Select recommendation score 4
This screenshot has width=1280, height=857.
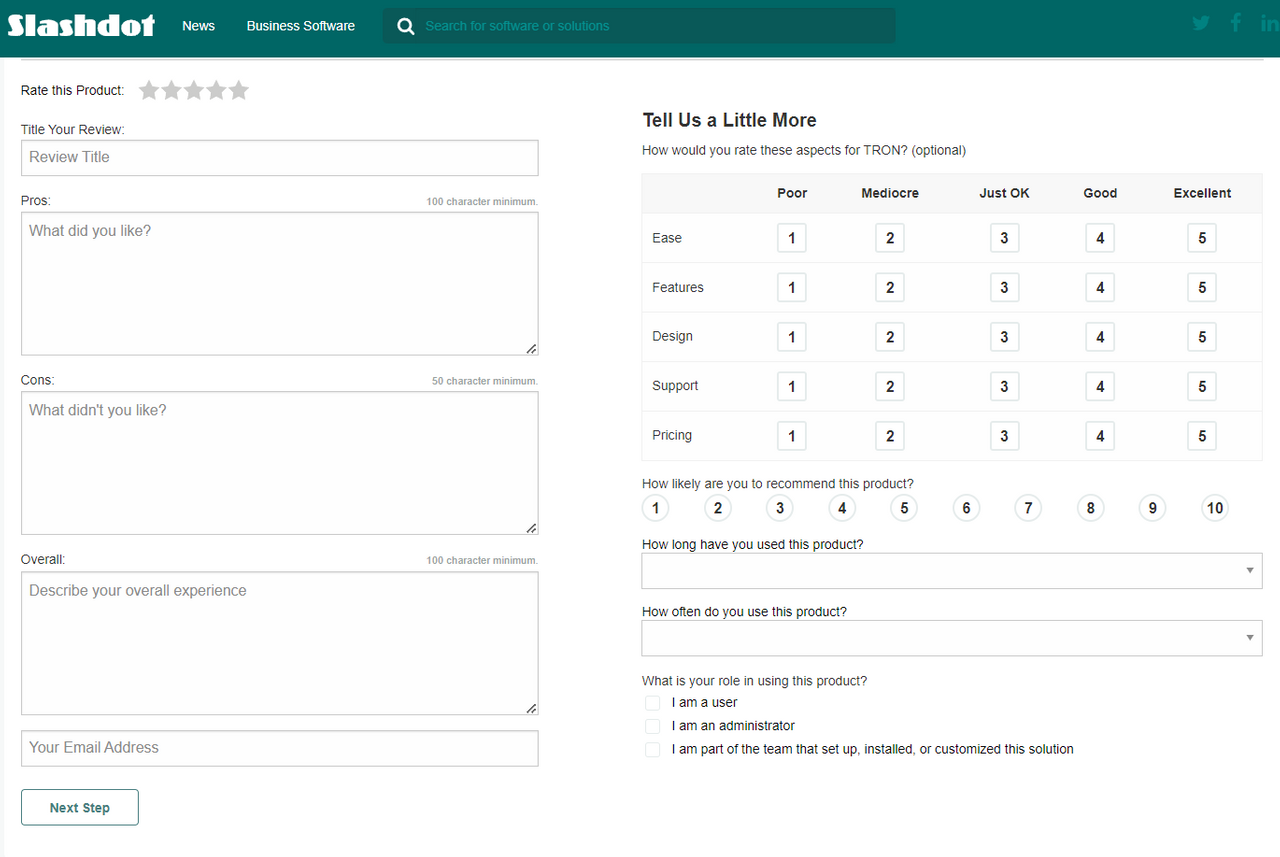point(842,508)
